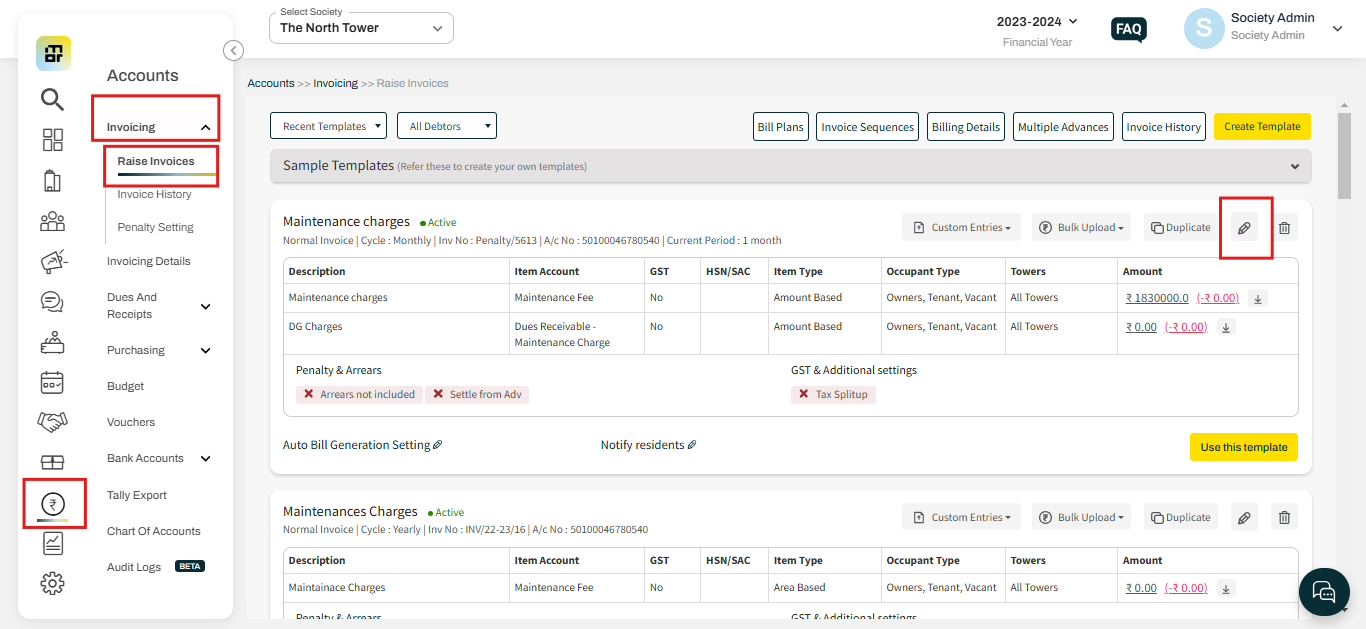
Task: Collapse the Sample Templates section
Action: (1294, 166)
